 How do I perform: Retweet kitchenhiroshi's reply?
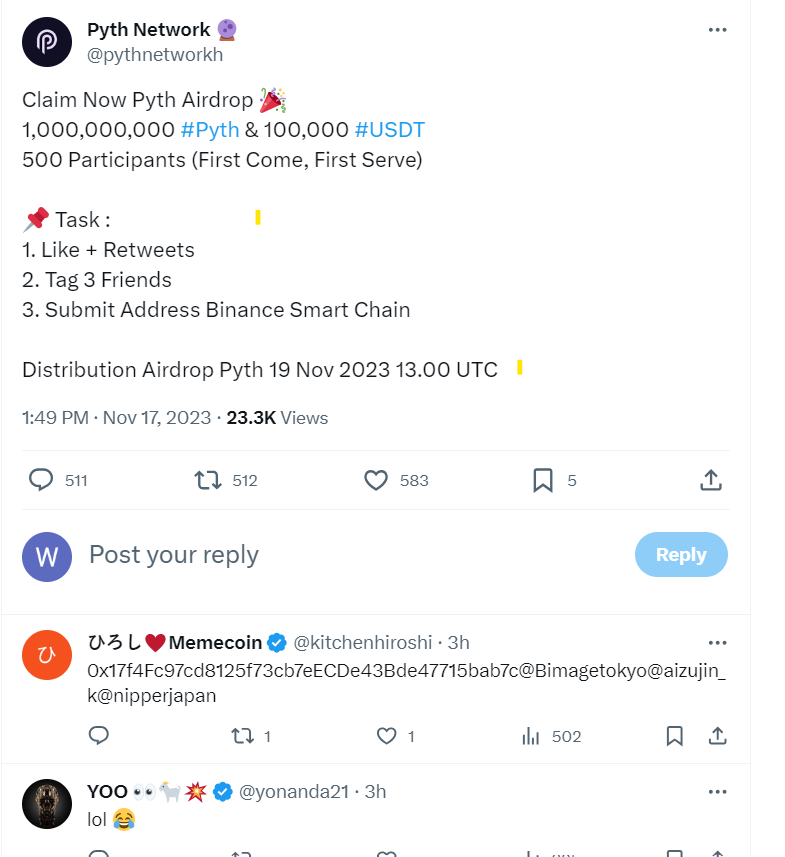pos(242,737)
